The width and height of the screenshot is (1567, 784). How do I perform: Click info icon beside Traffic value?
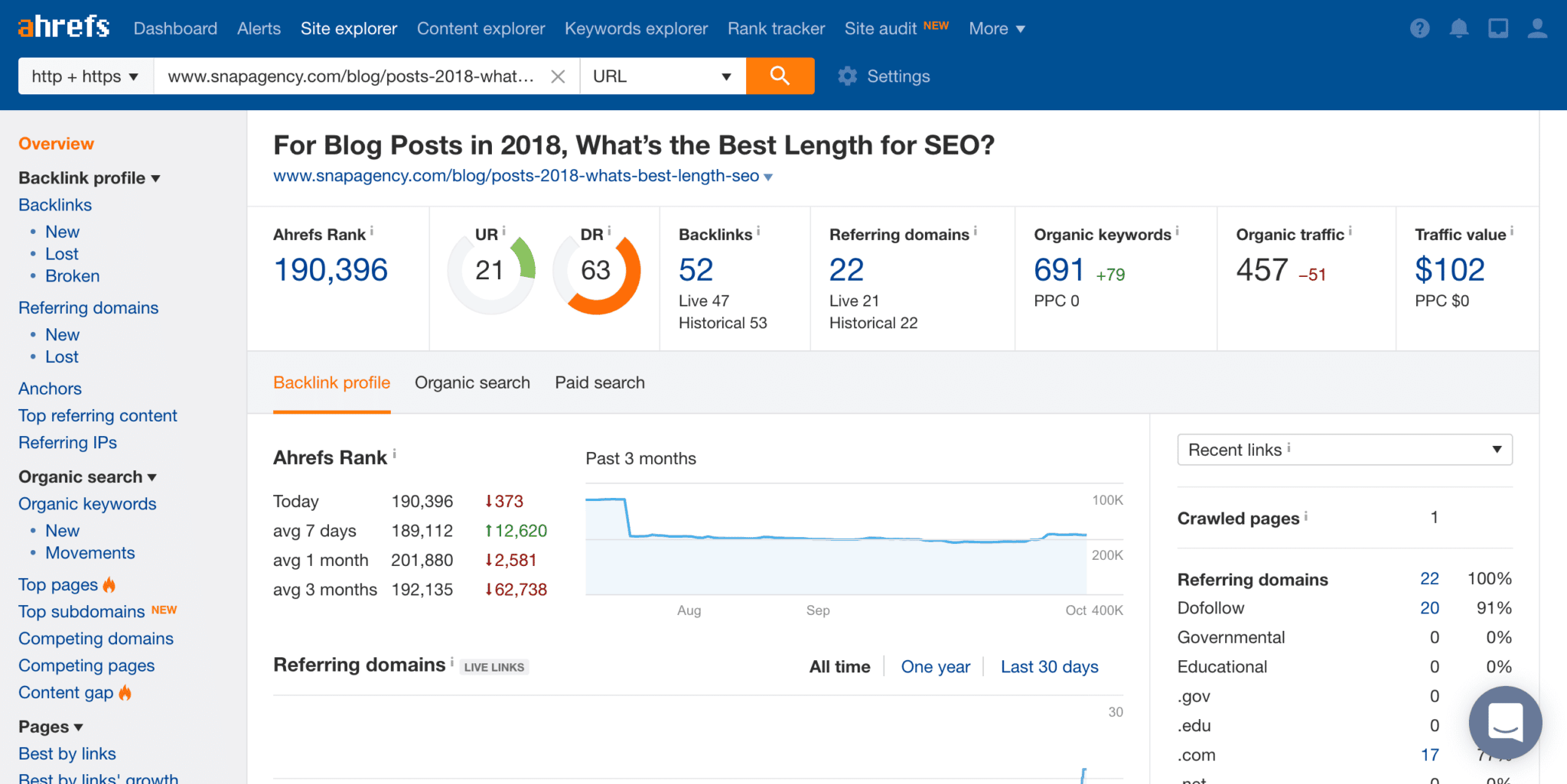point(1511,230)
